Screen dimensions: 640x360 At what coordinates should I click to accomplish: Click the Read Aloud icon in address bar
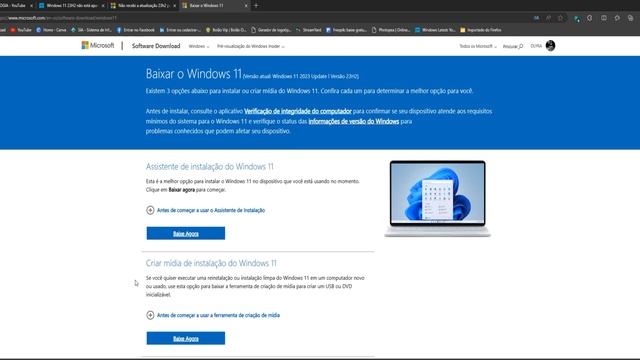point(548,18)
